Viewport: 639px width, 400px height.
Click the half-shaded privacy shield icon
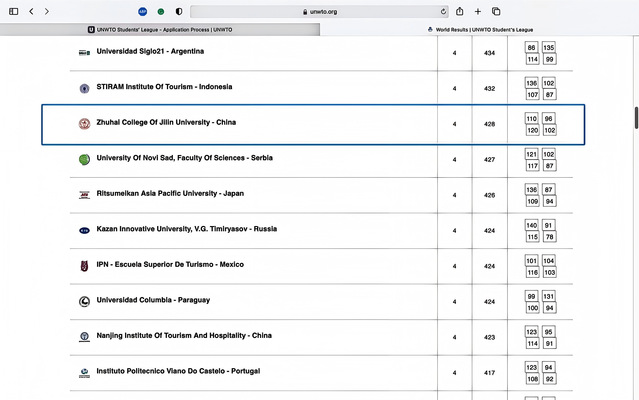(x=179, y=11)
